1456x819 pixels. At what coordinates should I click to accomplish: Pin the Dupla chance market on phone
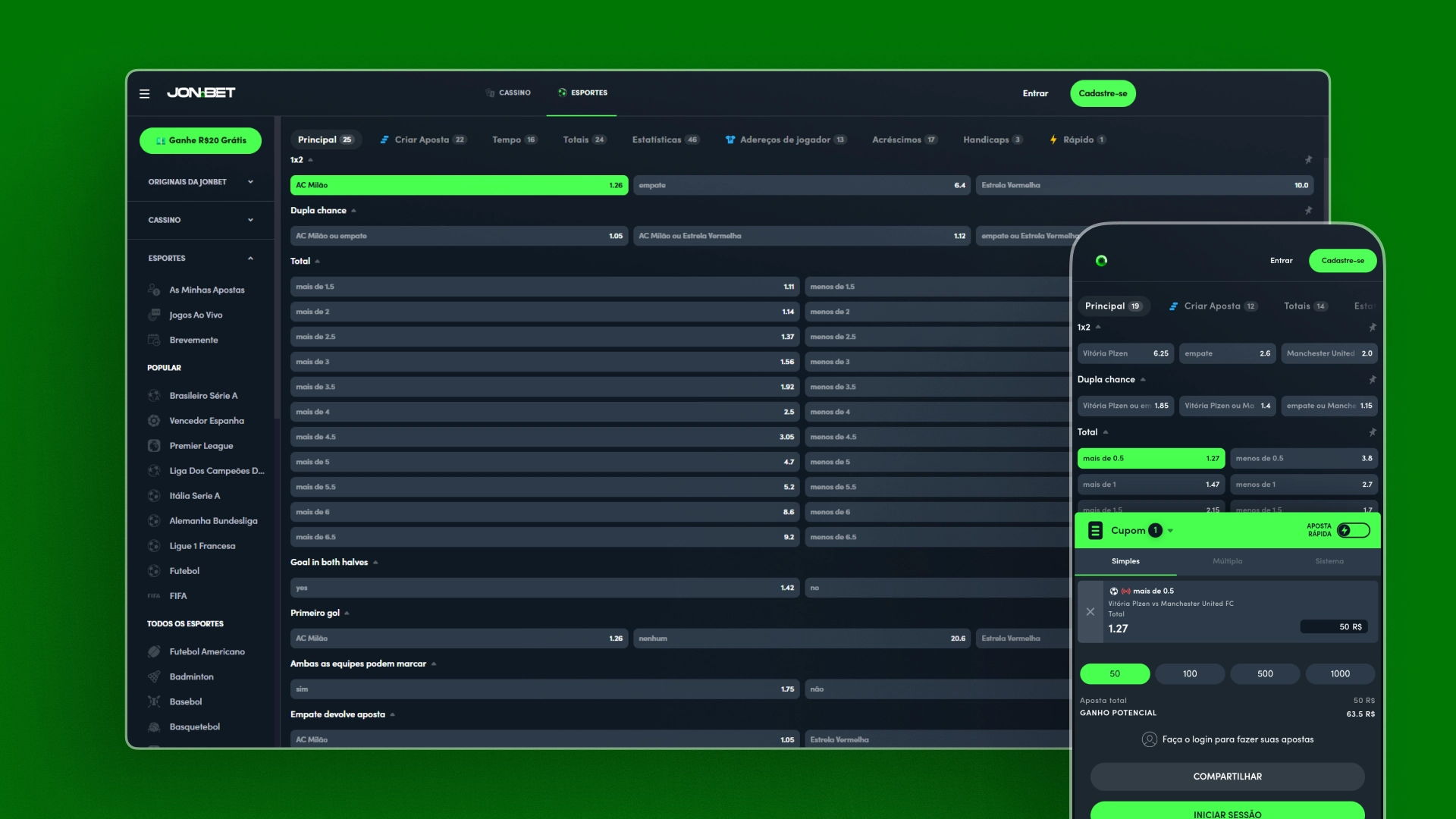pos(1372,380)
